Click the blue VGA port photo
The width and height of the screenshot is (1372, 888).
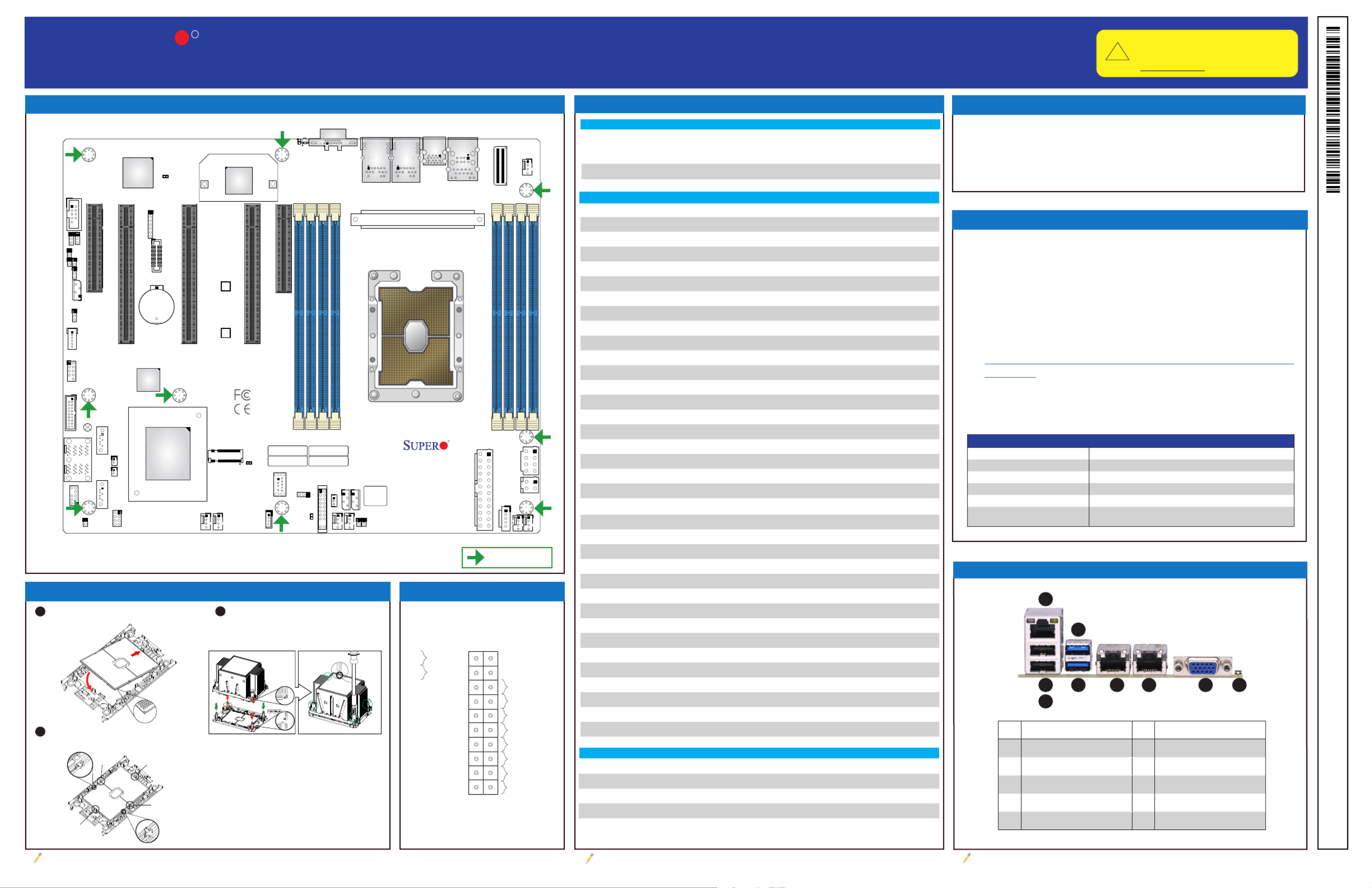click(1203, 667)
